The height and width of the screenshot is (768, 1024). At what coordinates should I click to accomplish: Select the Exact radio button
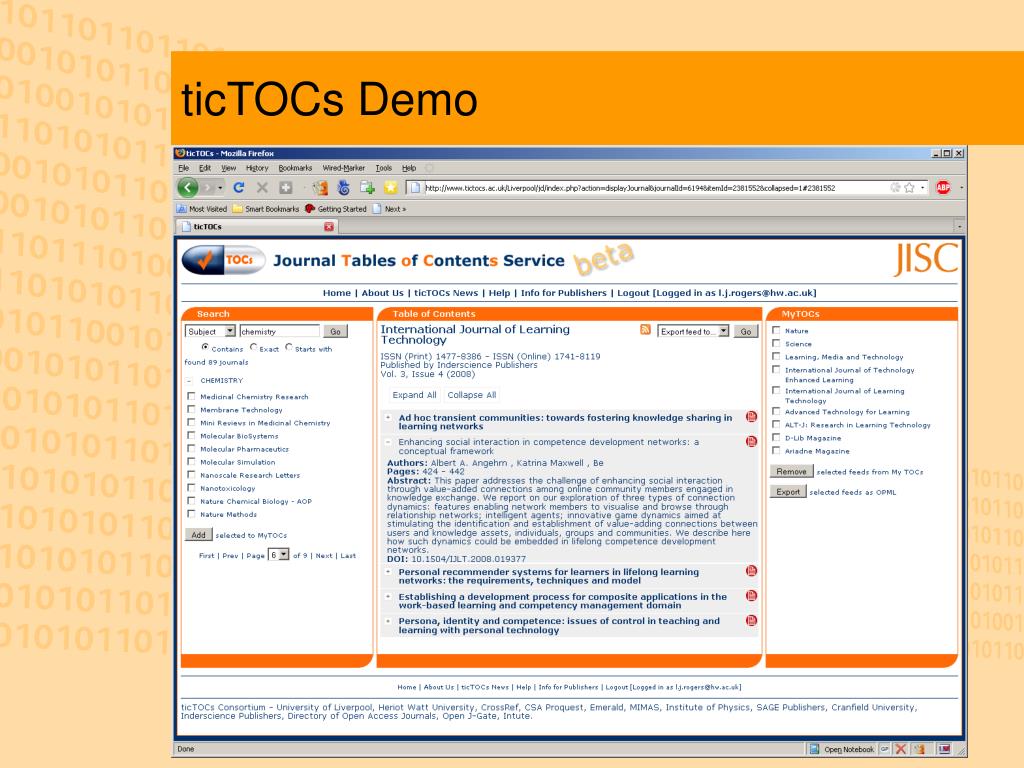click(x=253, y=347)
